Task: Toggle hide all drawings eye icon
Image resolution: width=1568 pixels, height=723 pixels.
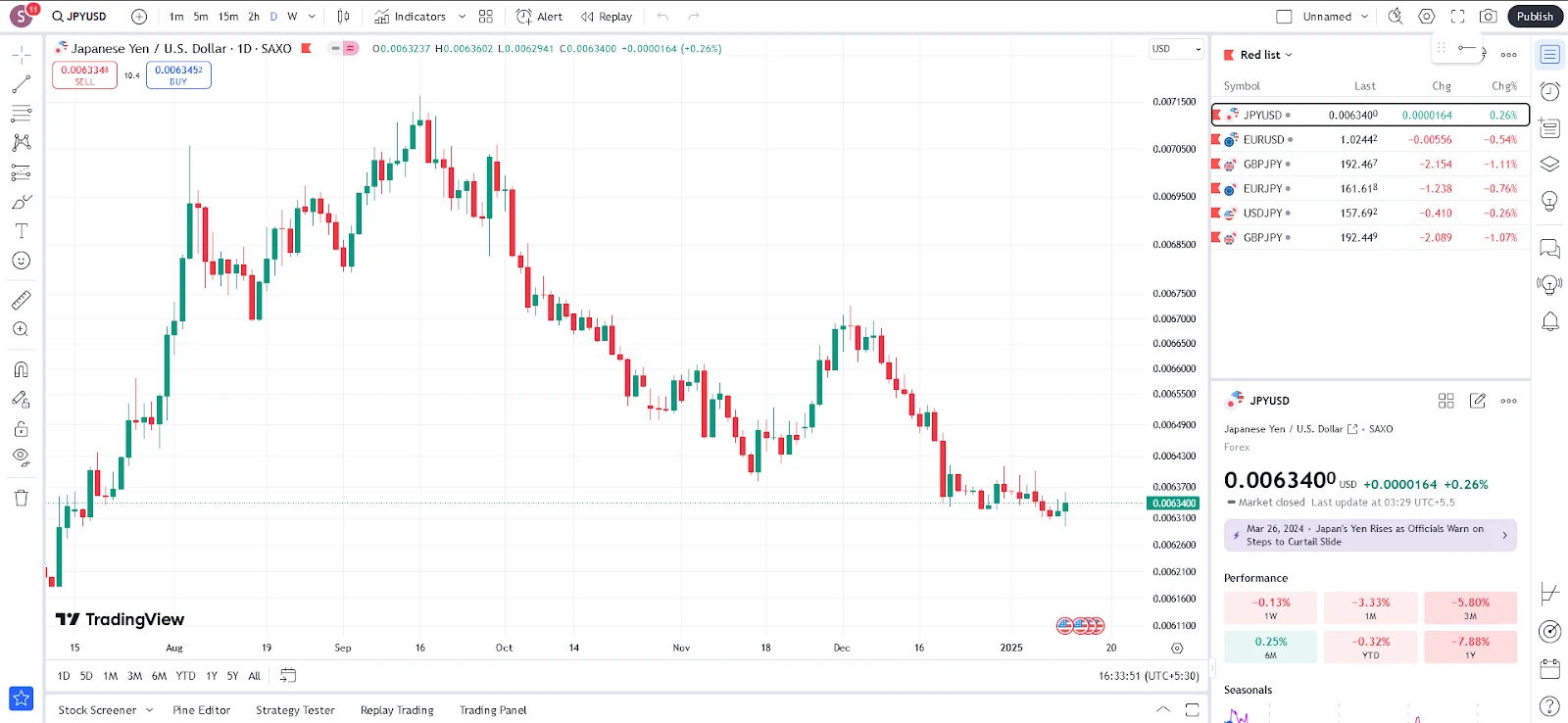Action: tap(21, 457)
